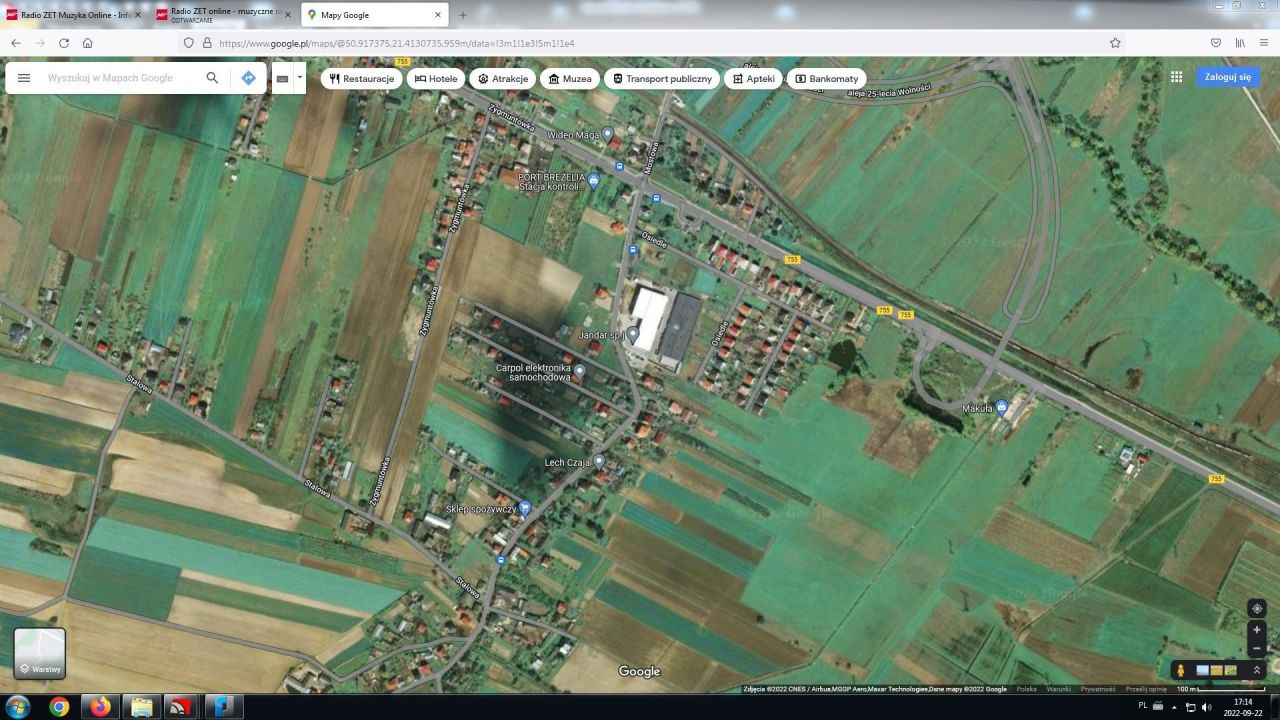Show Bankomaty on the map

coord(827,78)
